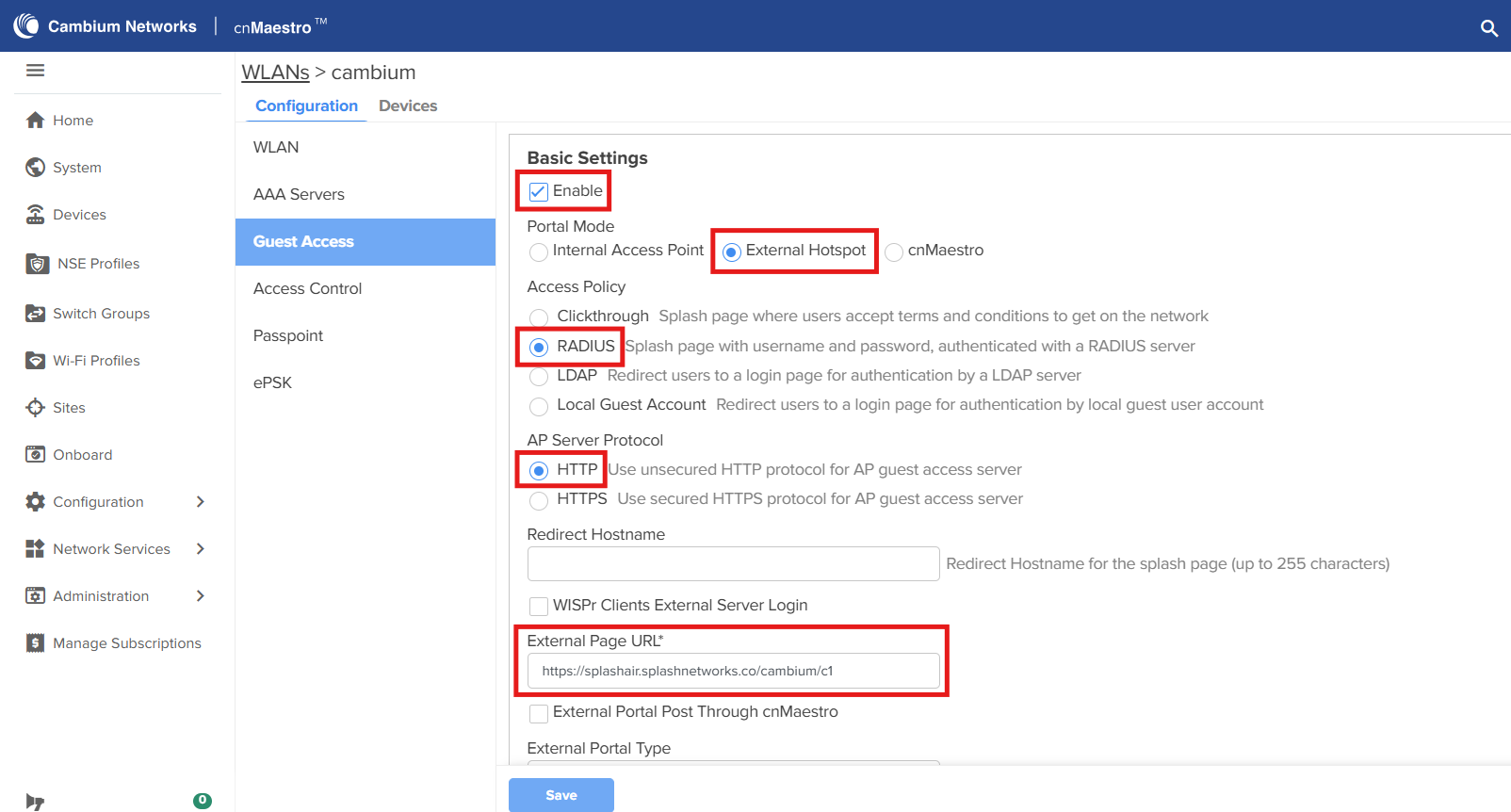Select cnMaestro portal mode
Image resolution: width=1511 pixels, height=812 pixels.
point(894,252)
